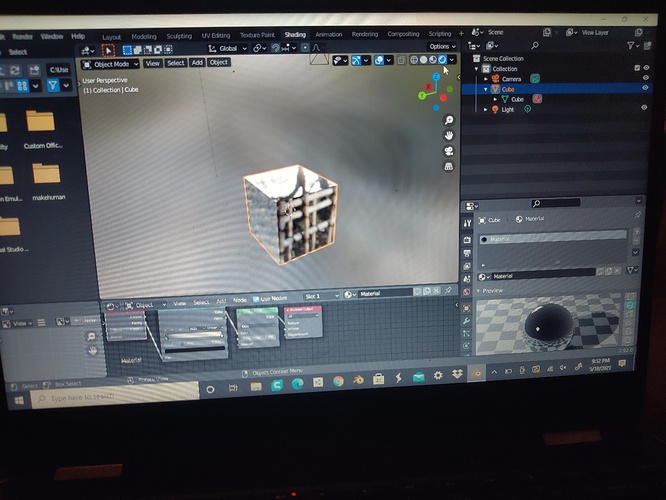Toggle snapping magnet icon
The image size is (666, 500).
[x=276, y=48]
